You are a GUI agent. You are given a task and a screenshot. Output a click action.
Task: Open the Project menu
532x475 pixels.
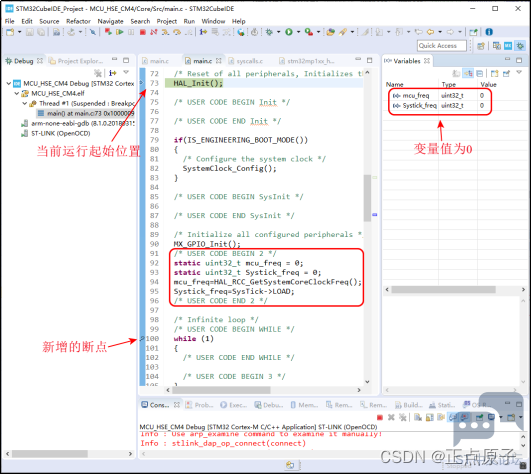pos(167,21)
